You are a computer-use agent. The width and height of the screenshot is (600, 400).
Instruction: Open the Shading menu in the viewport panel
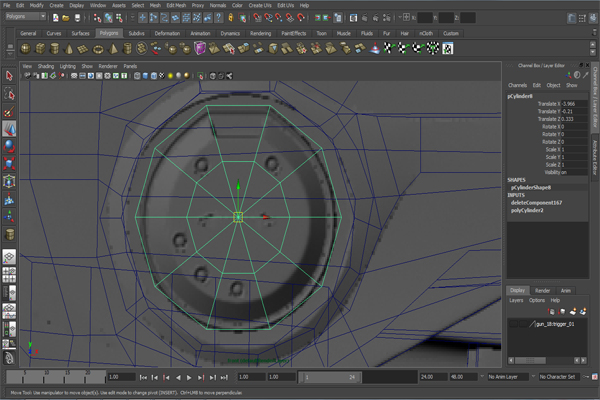(x=46, y=66)
